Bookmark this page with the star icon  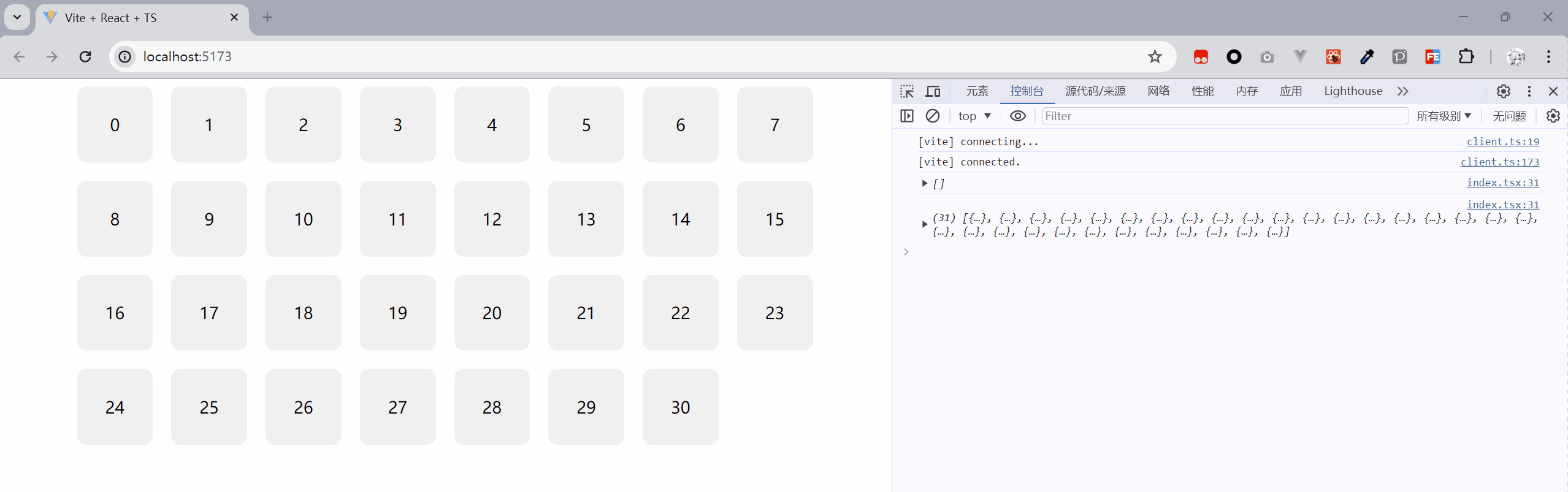pyautogui.click(x=1155, y=56)
